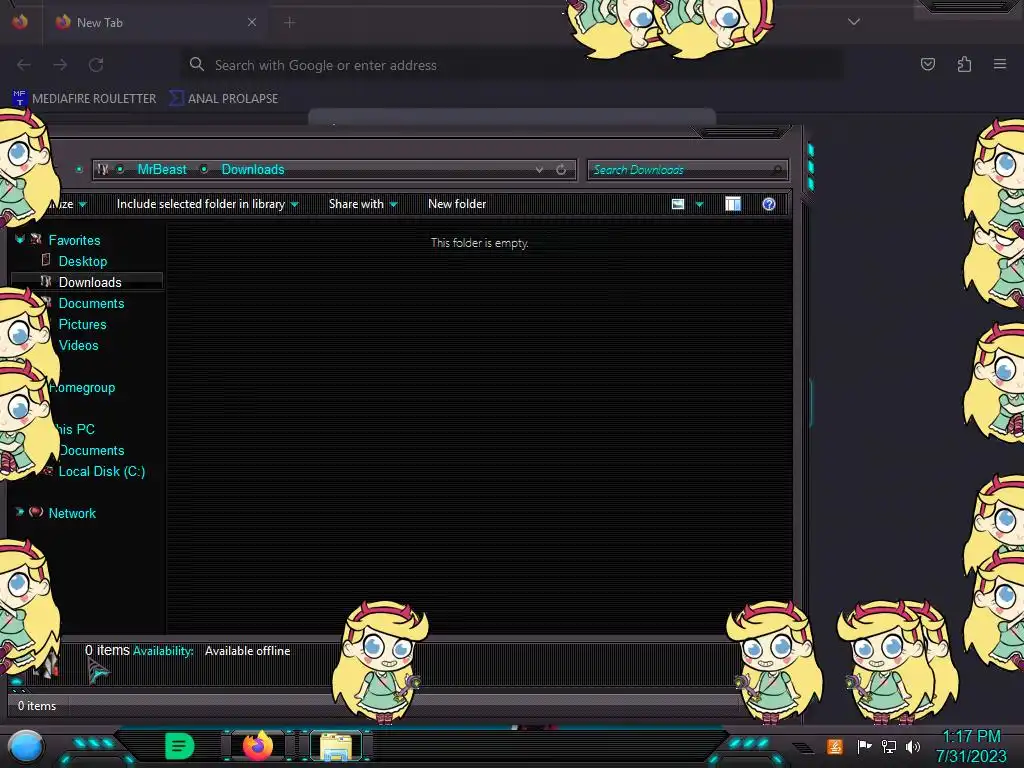Open the Share with dropdown
The width and height of the screenshot is (1024, 768).
[363, 204]
